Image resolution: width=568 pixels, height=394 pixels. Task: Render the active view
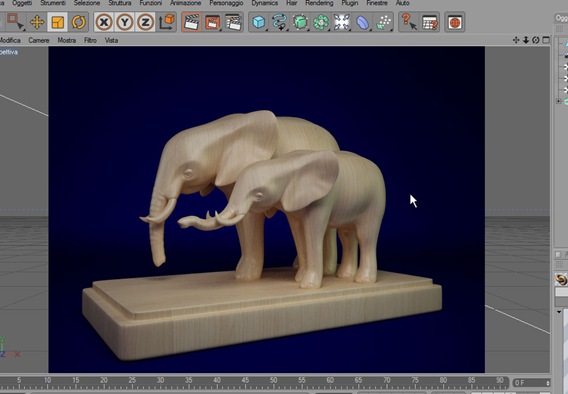191,22
